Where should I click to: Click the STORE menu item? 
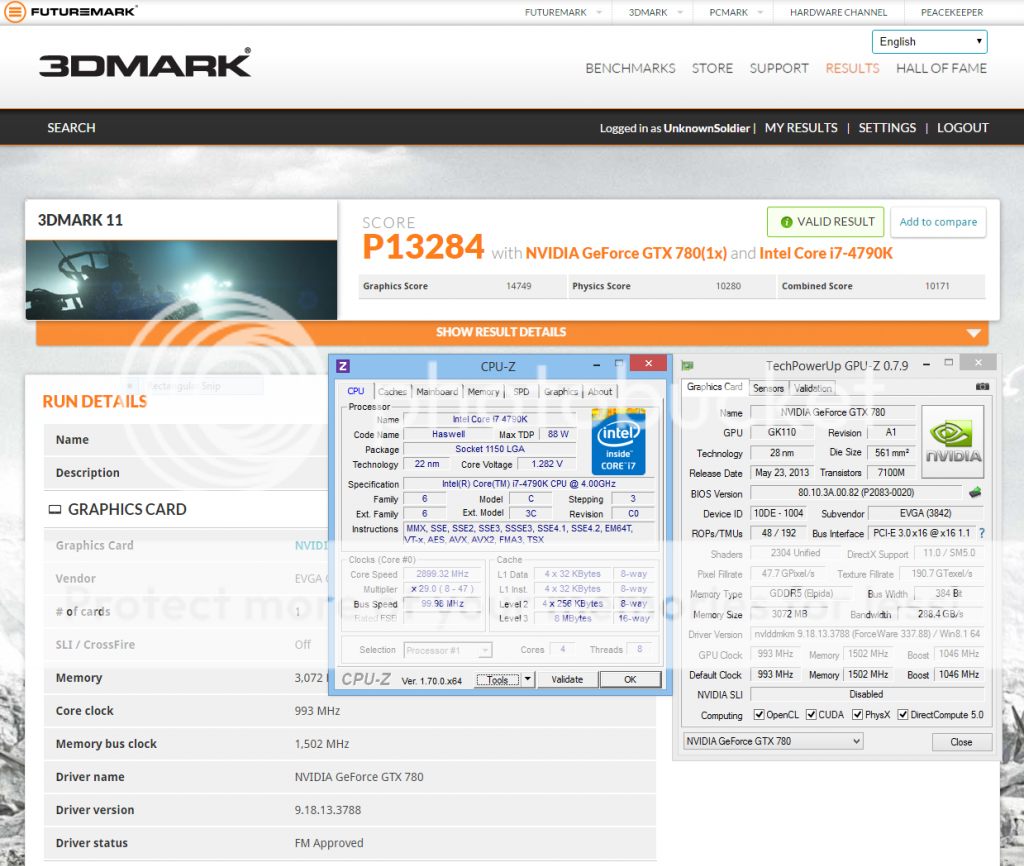pos(712,69)
